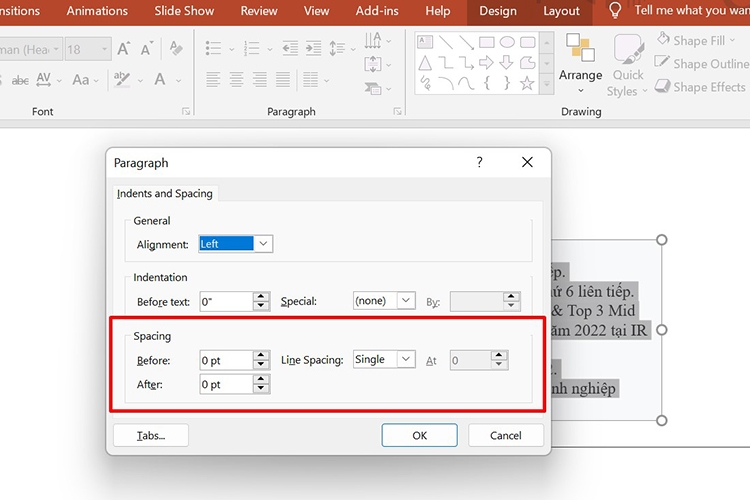The image size is (750, 500).
Task: Select the Right Arrow shape
Action: [486, 63]
